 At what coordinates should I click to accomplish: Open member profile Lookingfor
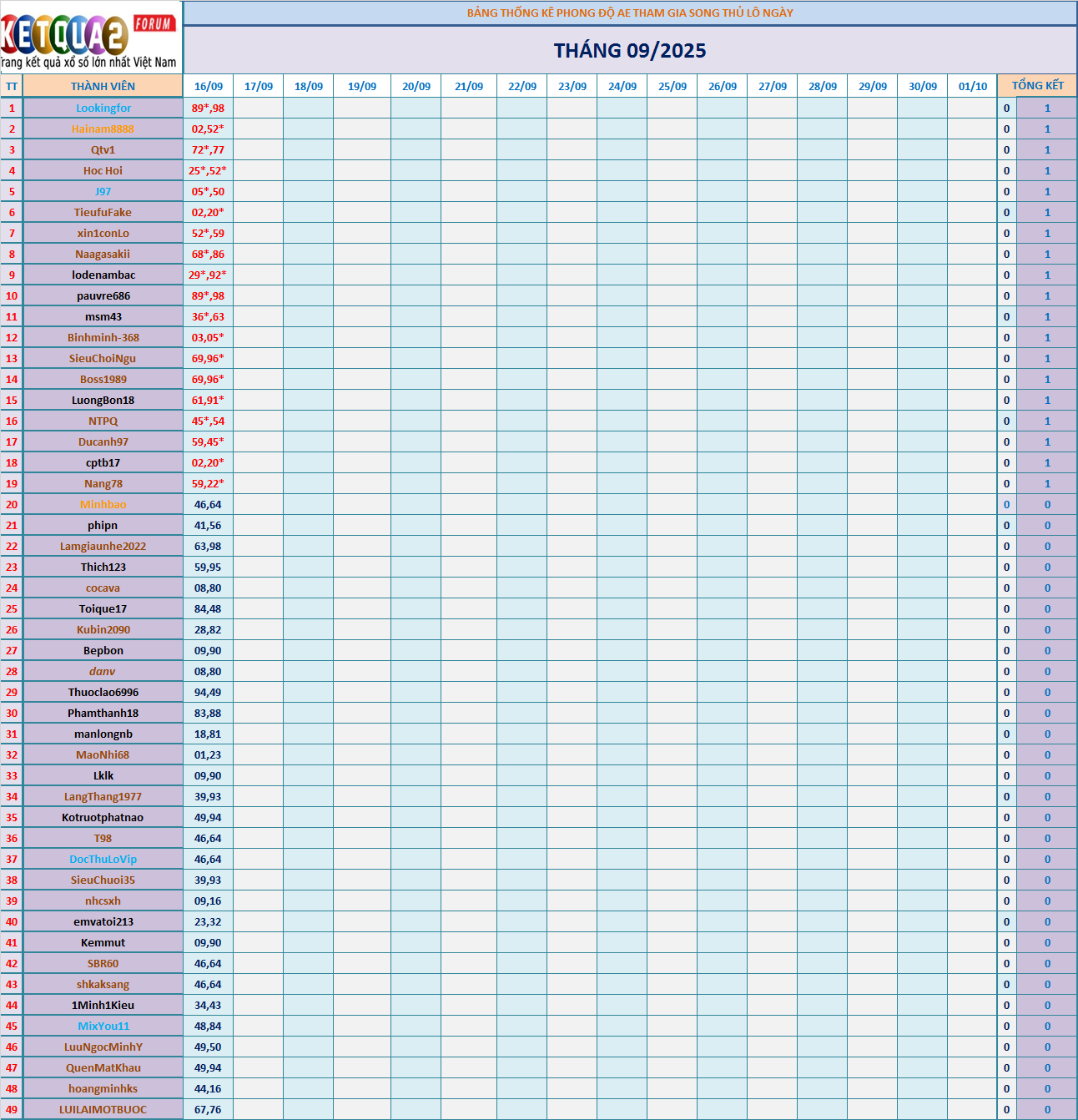click(103, 108)
